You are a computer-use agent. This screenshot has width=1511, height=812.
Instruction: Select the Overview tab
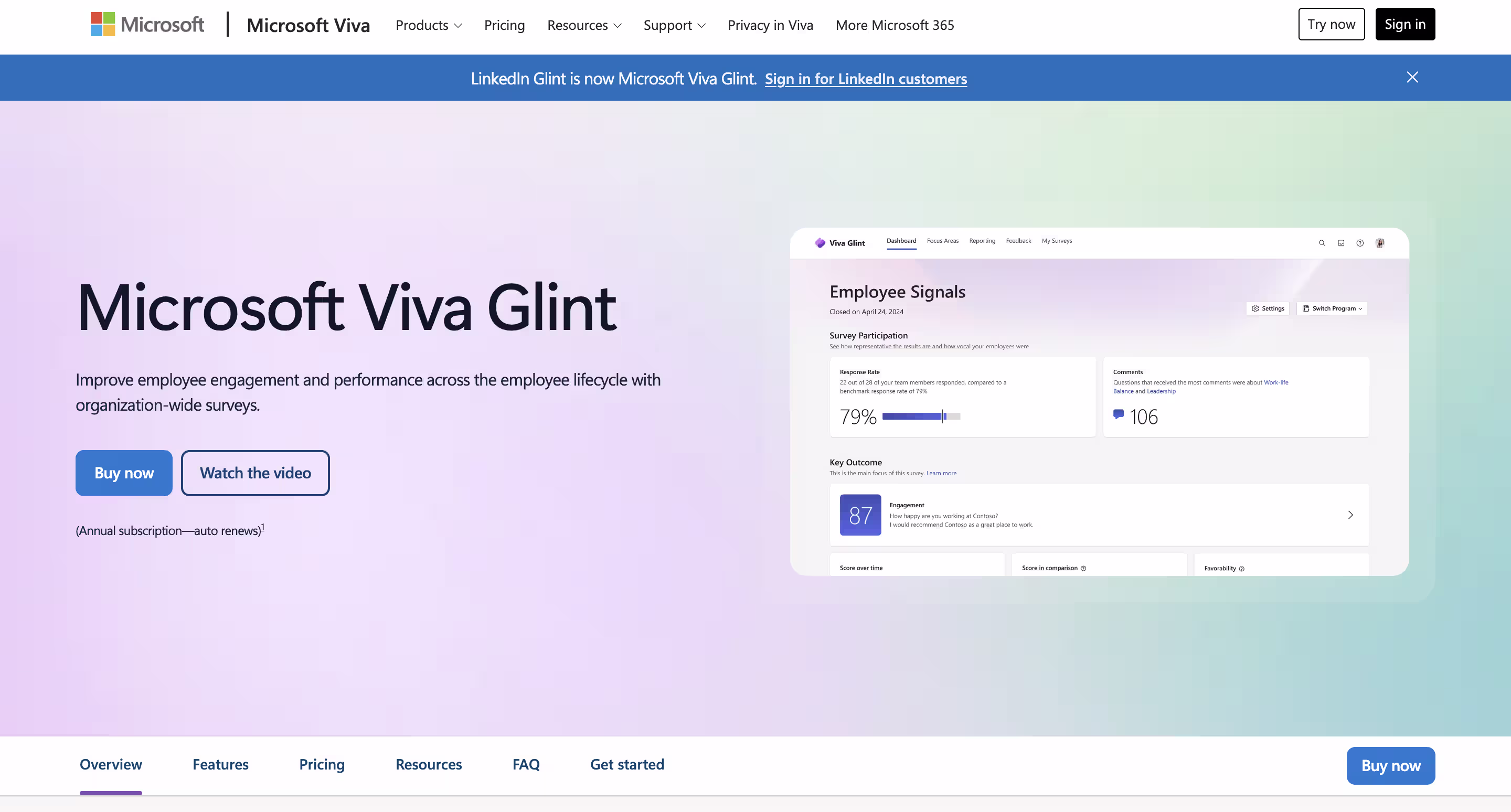[x=111, y=764]
